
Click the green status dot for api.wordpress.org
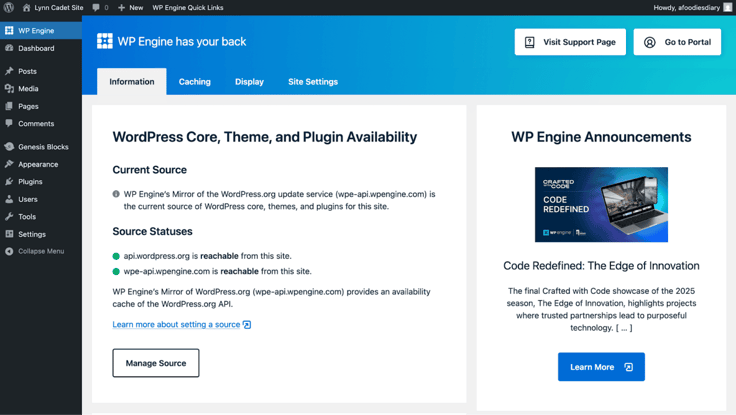tap(116, 256)
